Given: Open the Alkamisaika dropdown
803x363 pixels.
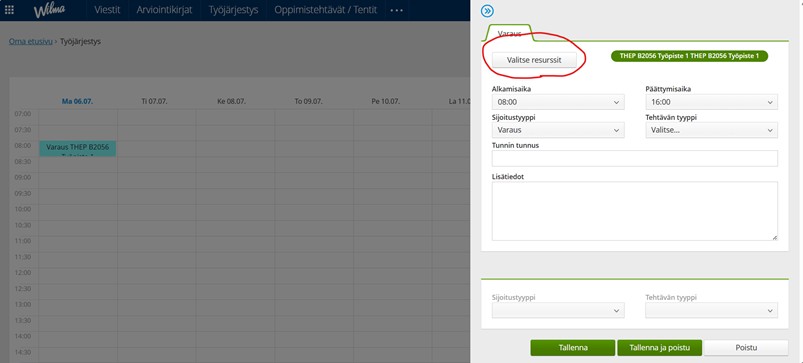Looking at the screenshot, I should click(x=558, y=102).
